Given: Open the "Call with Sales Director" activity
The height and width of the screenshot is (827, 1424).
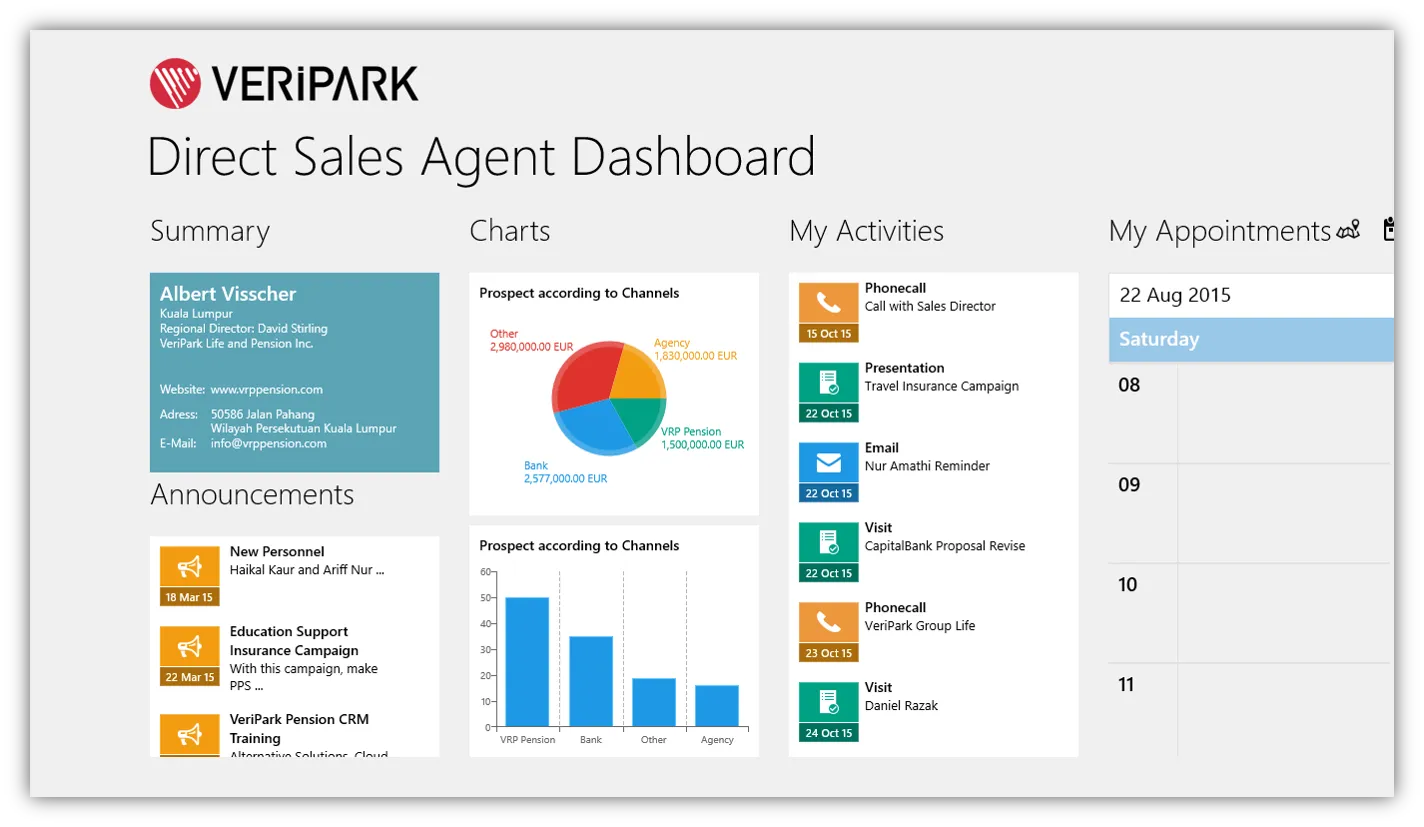Looking at the screenshot, I should [930, 307].
